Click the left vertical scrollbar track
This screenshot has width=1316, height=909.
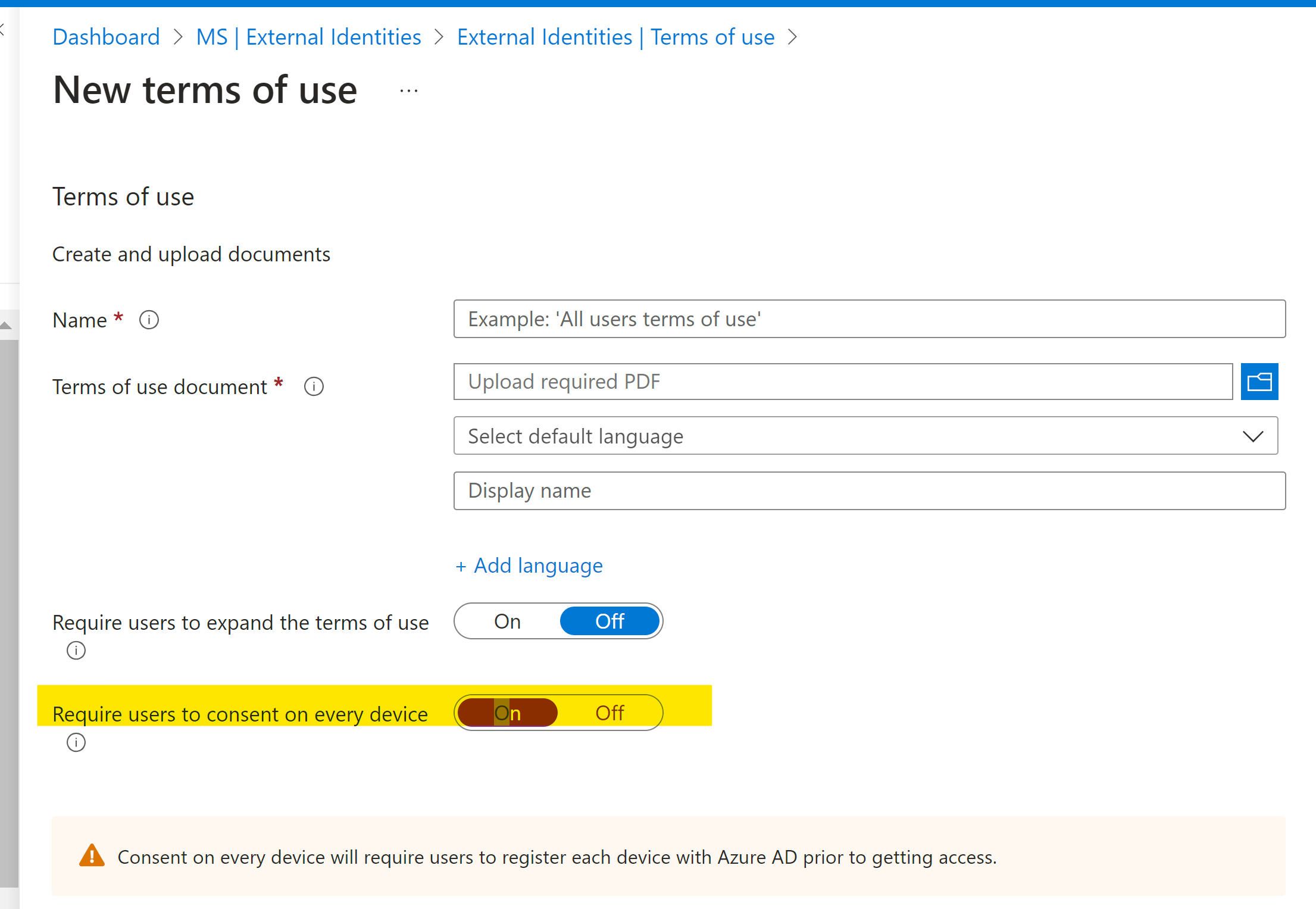pos(9,613)
